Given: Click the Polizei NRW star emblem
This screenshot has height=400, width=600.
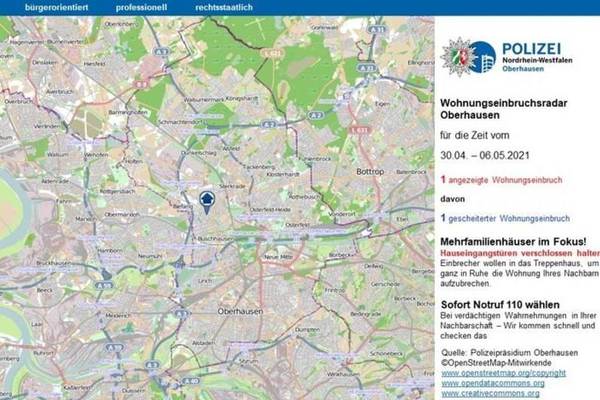Looking at the screenshot, I should pyautogui.click(x=458, y=57).
